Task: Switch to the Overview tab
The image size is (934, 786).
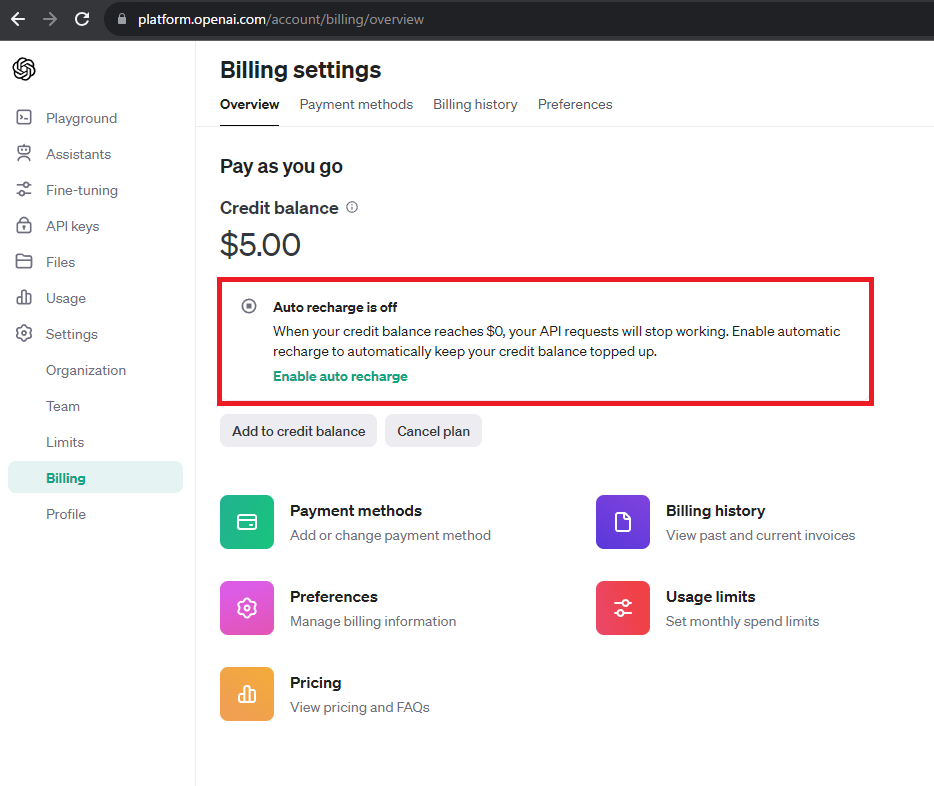Action: [250, 104]
